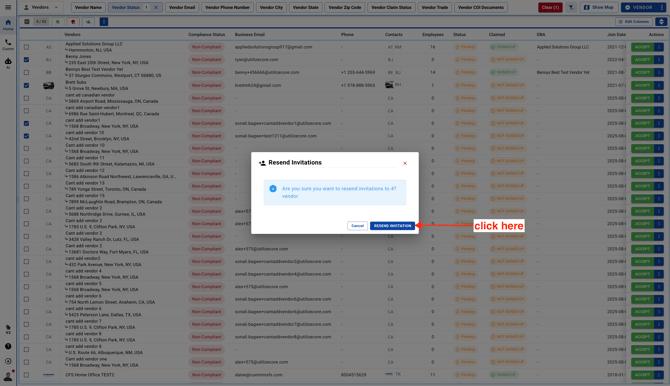The image size is (670, 386).
Task: Uncheck the Benny Jones row checkbox
Action: click(26, 60)
